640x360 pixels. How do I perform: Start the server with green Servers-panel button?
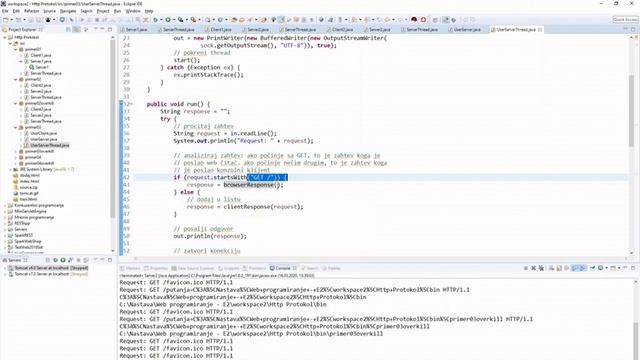coord(63,260)
